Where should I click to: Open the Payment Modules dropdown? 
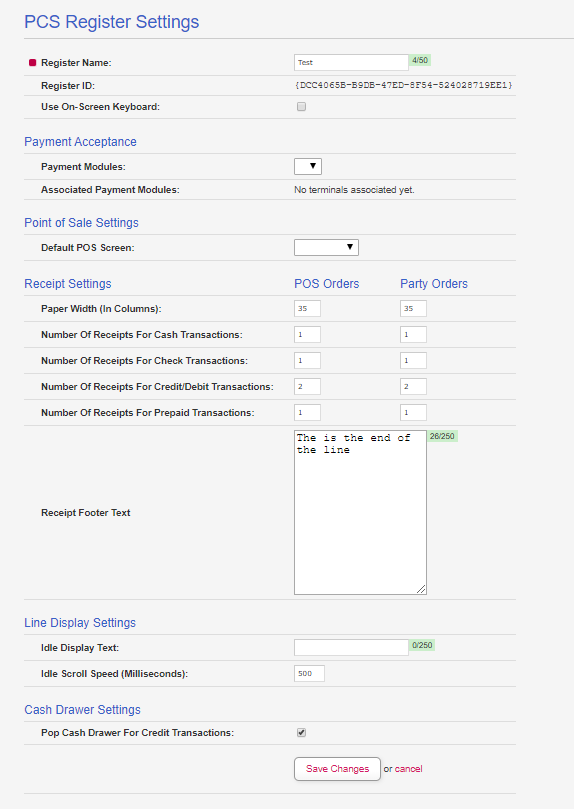(308, 167)
